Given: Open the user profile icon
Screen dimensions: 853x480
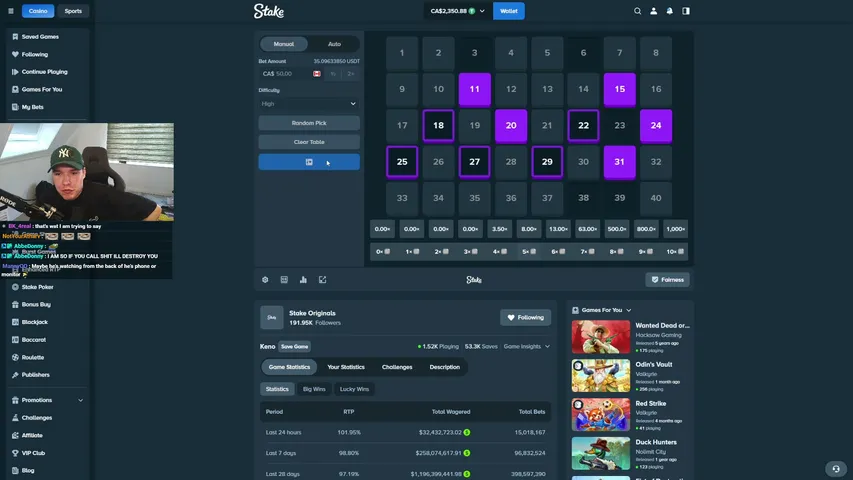Looking at the screenshot, I should pyautogui.click(x=654, y=11).
